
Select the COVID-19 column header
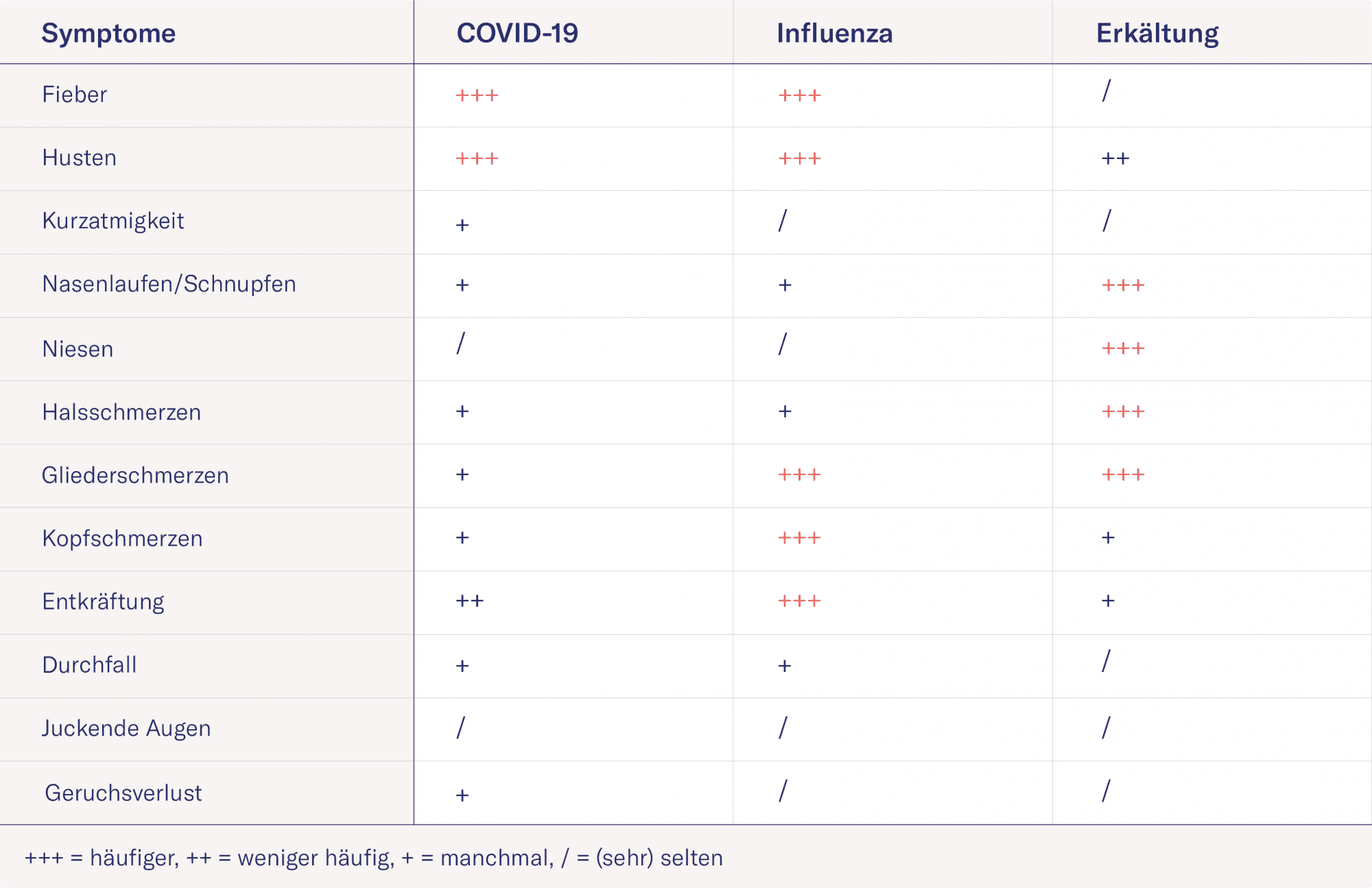click(x=517, y=33)
